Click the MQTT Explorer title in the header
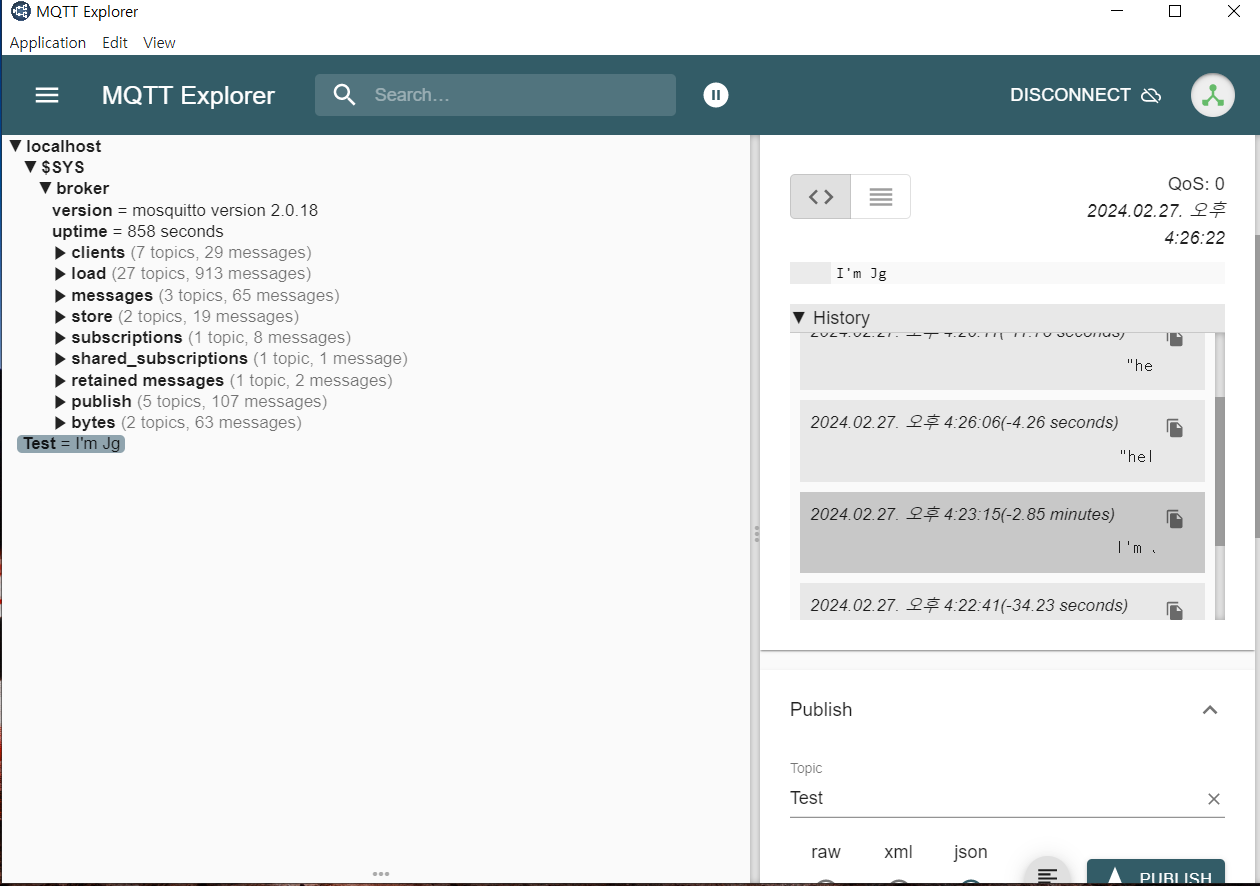Screen dimensions: 1260x886 click(x=188, y=95)
